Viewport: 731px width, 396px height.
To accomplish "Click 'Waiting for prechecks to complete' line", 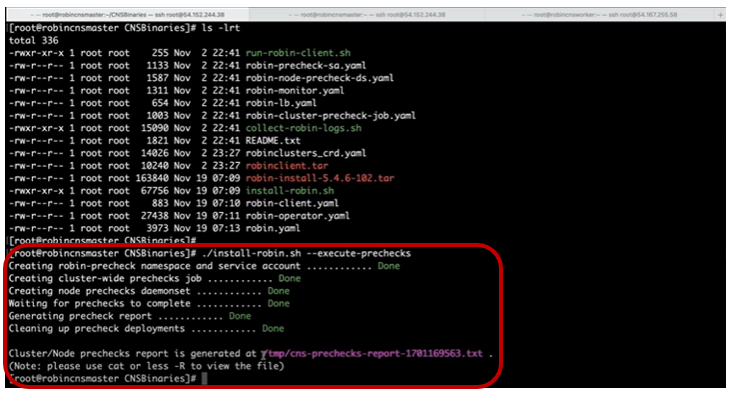I will [x=149, y=304].
